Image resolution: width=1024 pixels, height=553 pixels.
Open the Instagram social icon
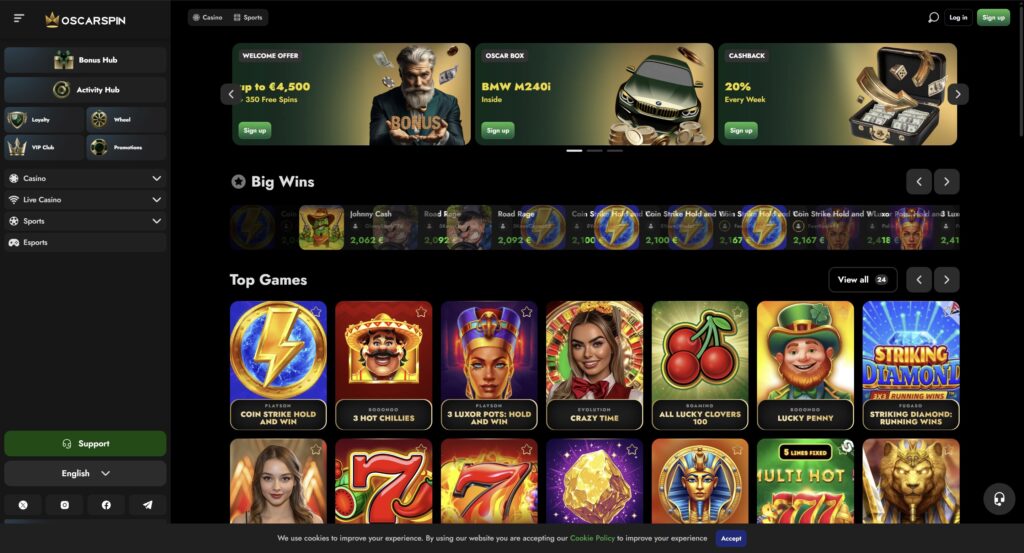pos(65,505)
